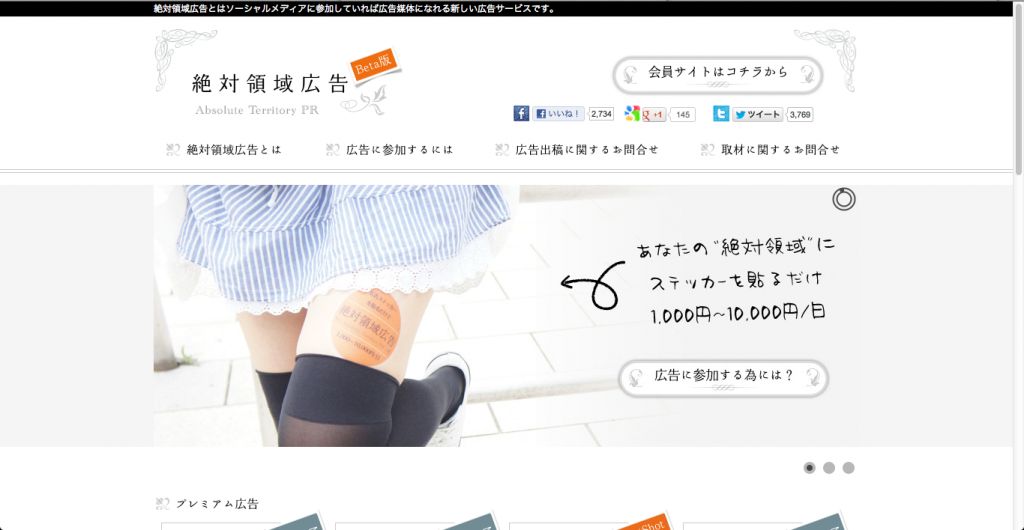Click the top black bar description text
1024x530 pixels.
point(354,9)
